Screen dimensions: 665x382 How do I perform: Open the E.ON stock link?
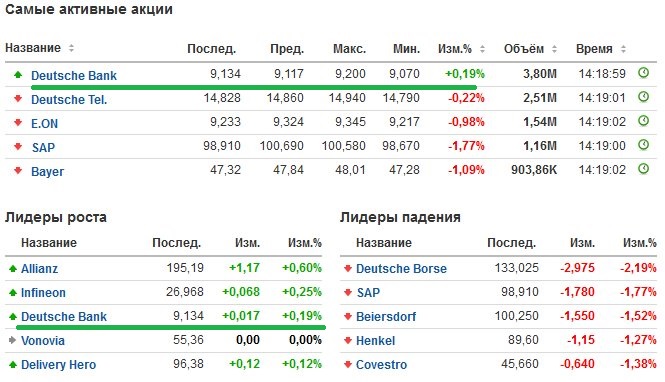[x=45, y=124]
